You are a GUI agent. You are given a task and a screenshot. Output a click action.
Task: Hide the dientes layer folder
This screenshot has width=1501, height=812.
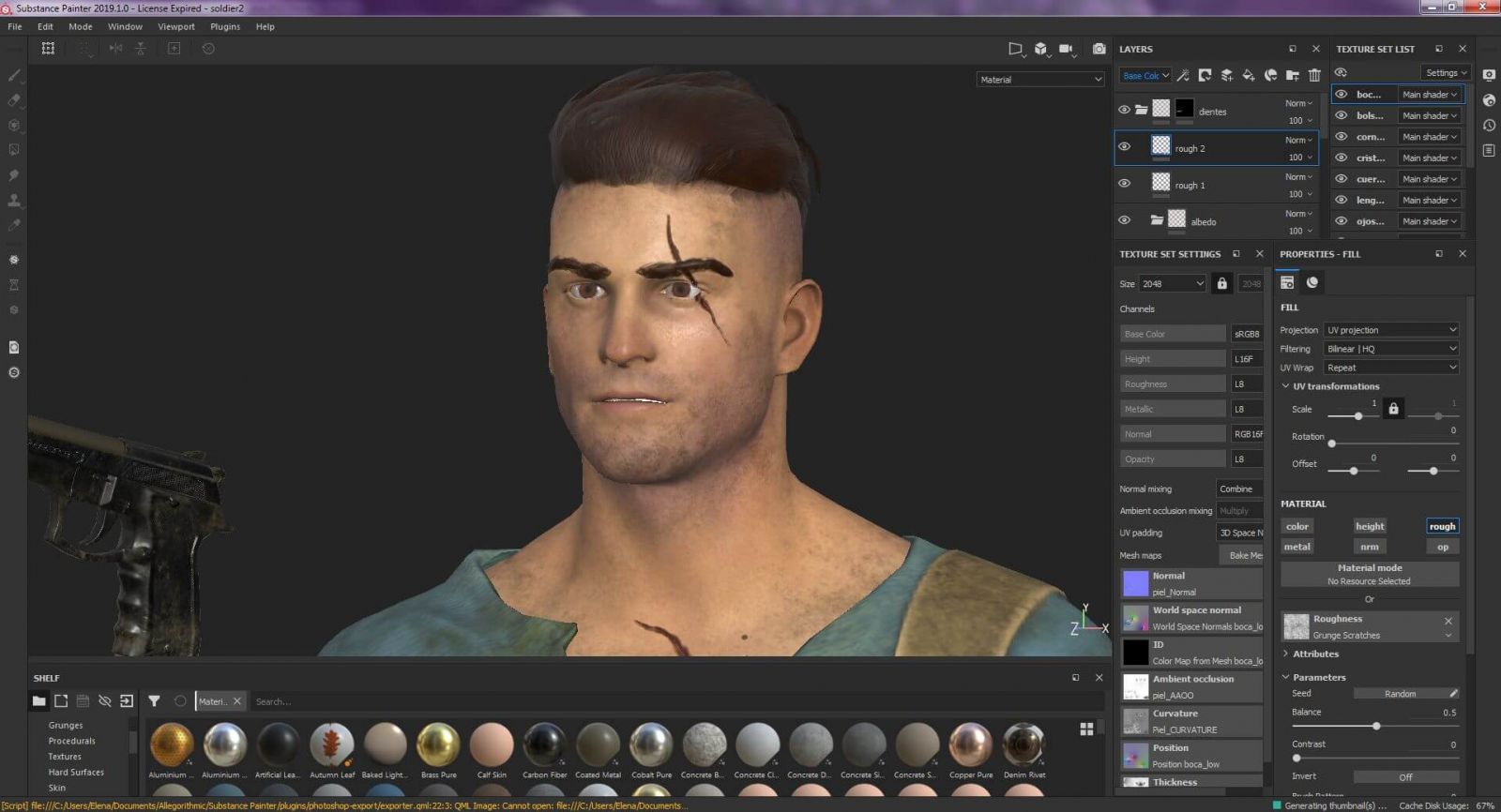click(x=1124, y=110)
